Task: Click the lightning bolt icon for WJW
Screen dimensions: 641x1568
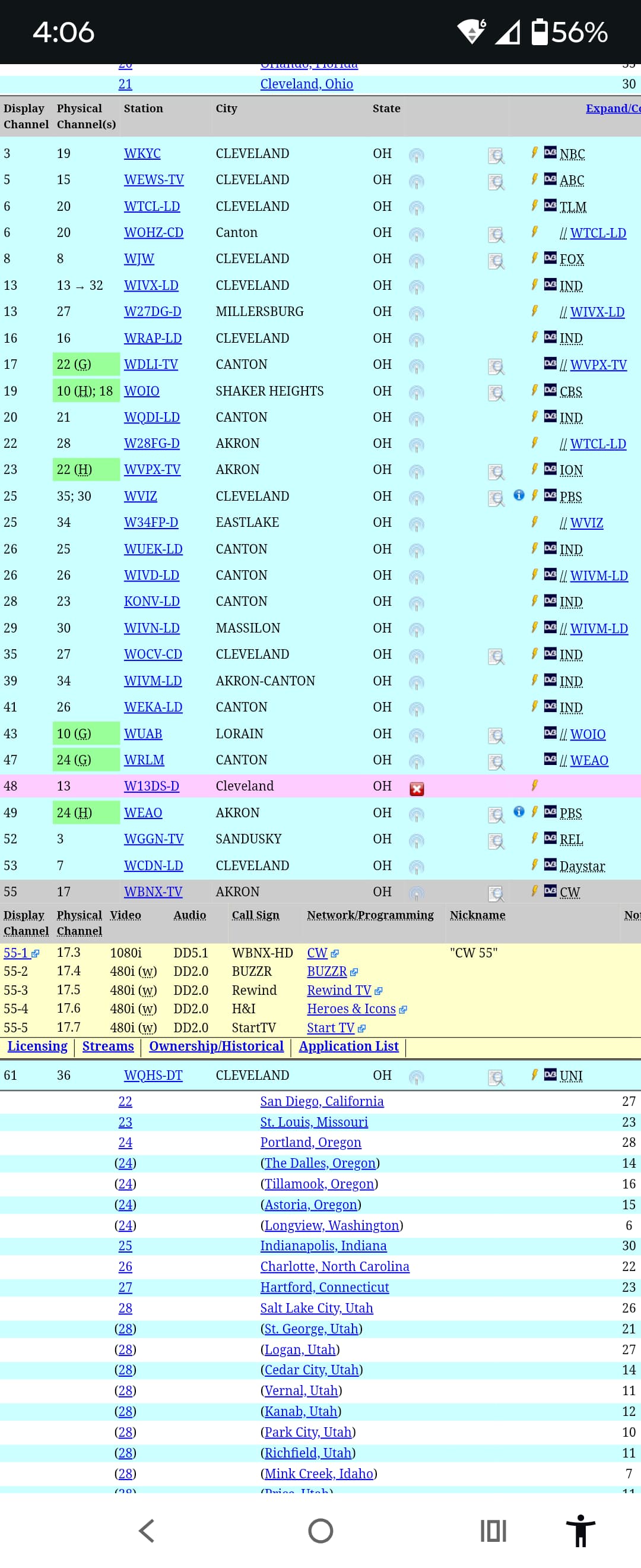Action: coord(534,258)
